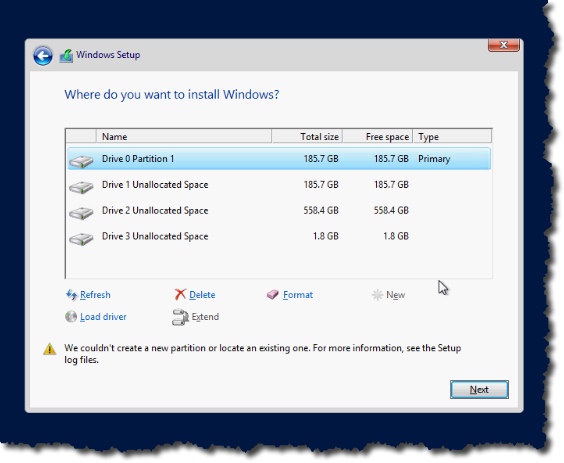
Task: Click the Primary type cell
Action: [434, 159]
